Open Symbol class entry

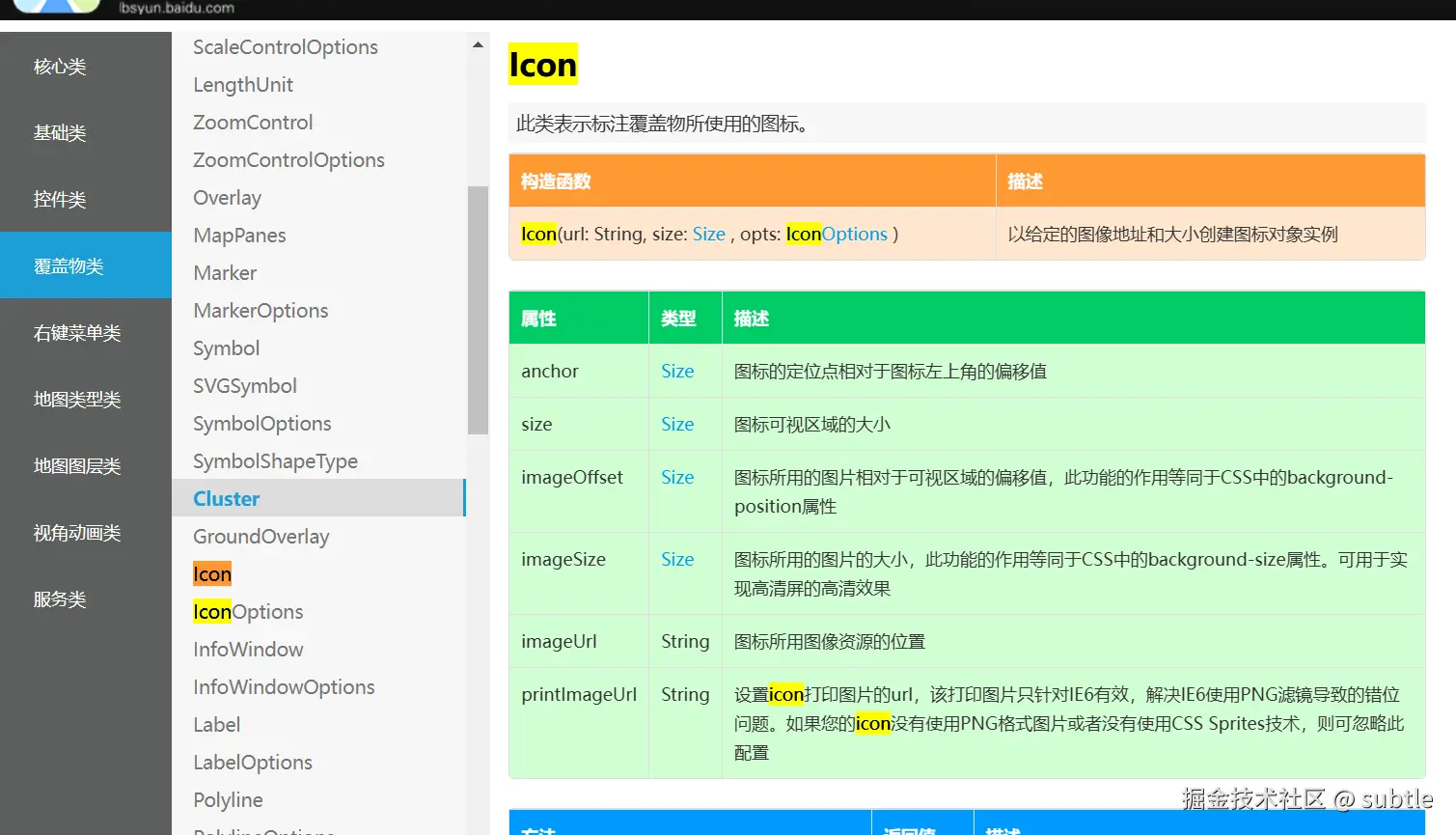click(226, 348)
